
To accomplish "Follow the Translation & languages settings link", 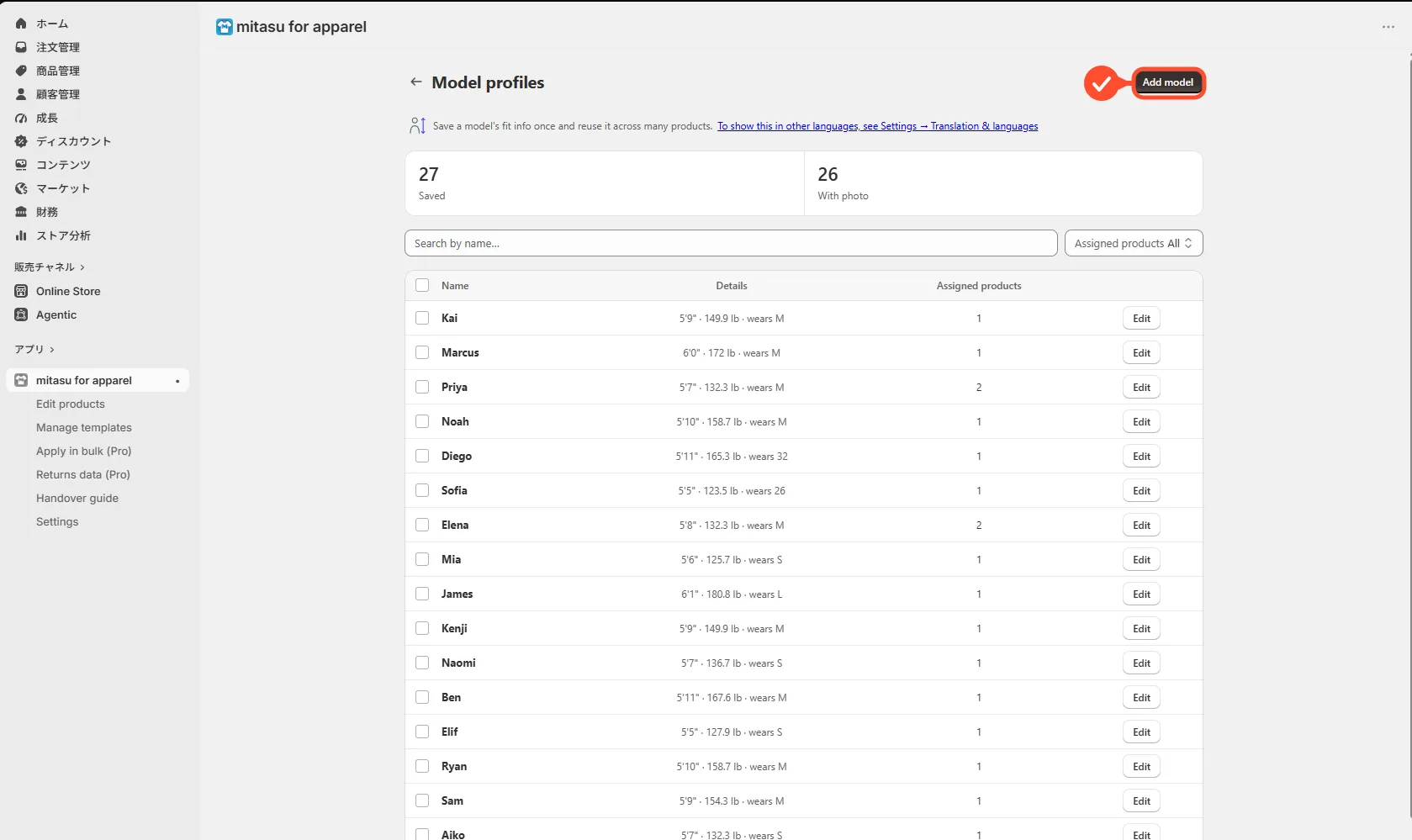I will point(878,126).
